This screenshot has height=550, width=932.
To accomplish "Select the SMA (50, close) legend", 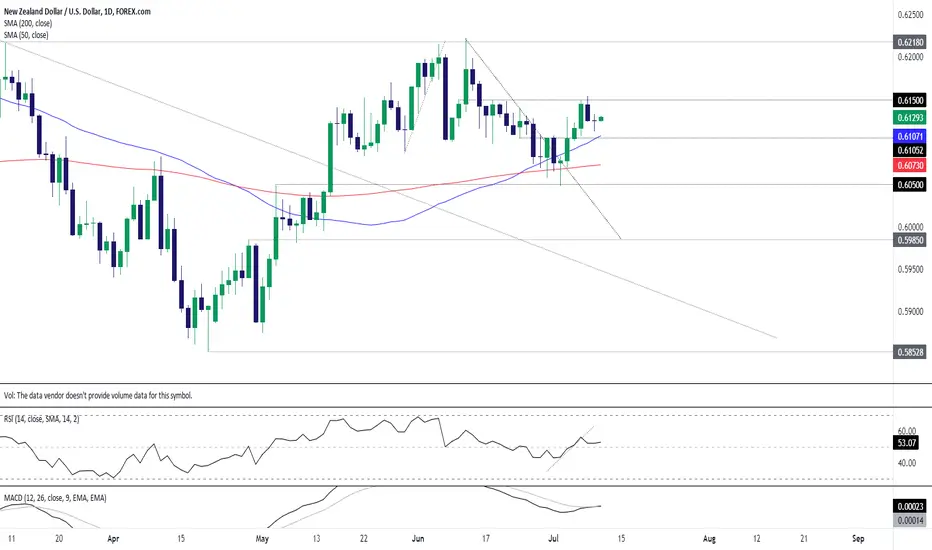I will (x=26, y=35).
